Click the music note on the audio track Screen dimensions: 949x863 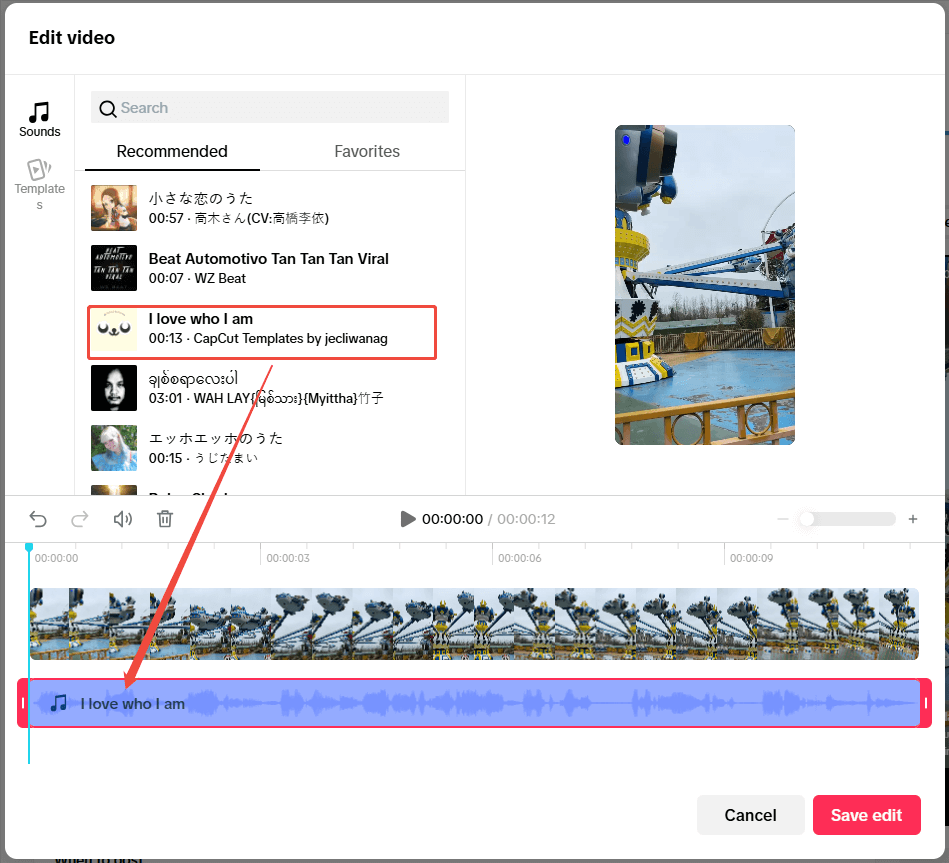[60, 703]
